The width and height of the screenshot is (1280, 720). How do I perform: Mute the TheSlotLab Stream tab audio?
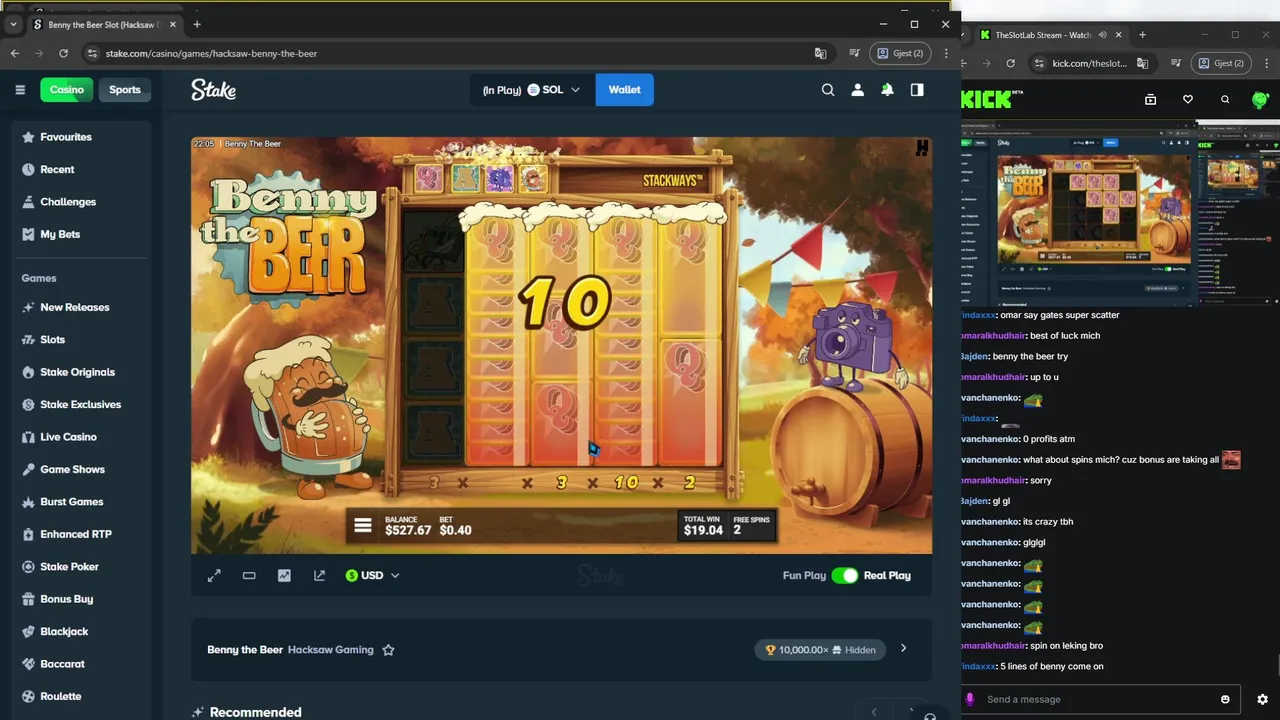pos(1103,35)
